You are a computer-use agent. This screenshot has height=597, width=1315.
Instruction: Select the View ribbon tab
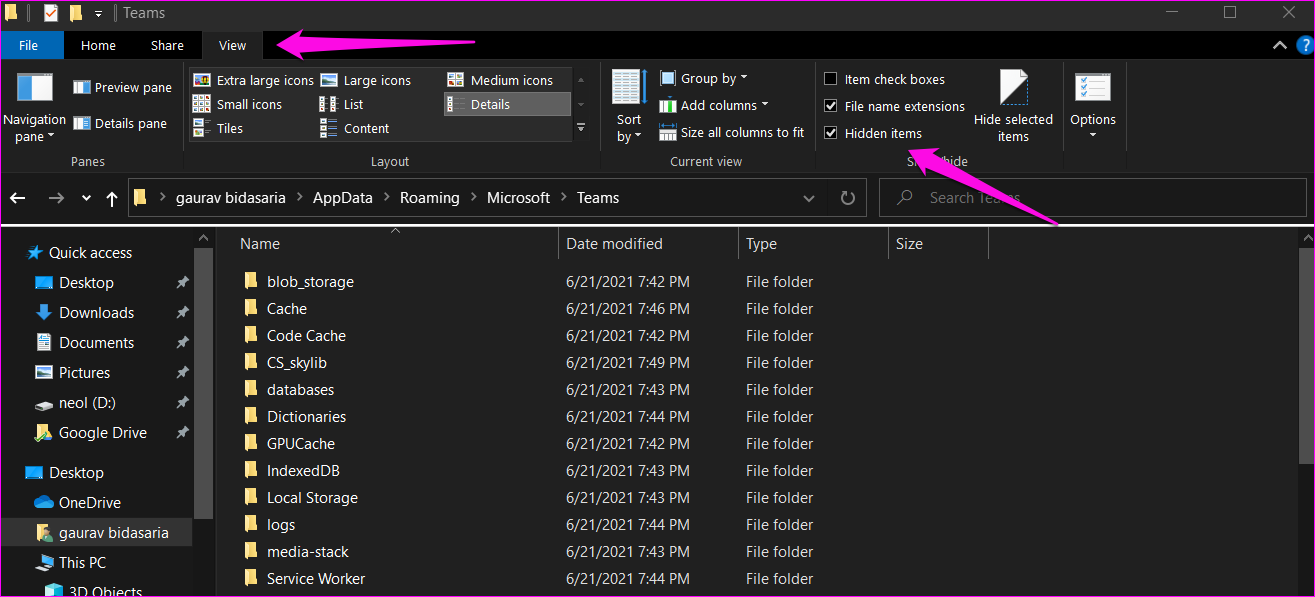pos(232,45)
